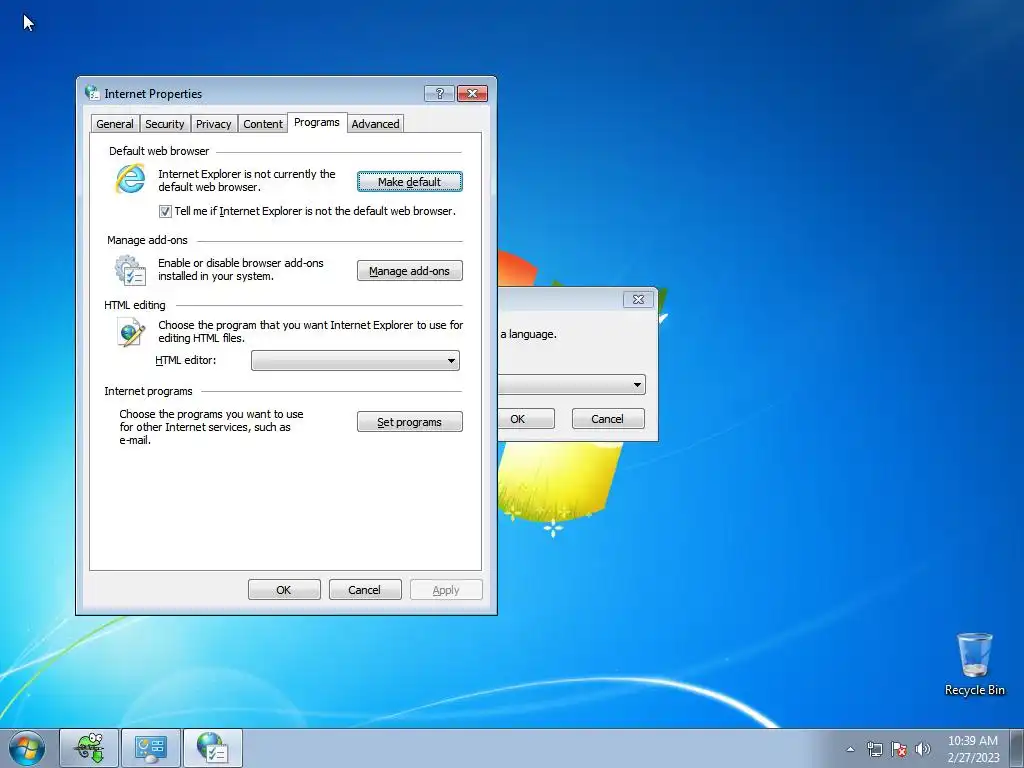Click the Show desktop strip
The width and height of the screenshot is (1024, 768).
pyautogui.click(x=1017, y=748)
